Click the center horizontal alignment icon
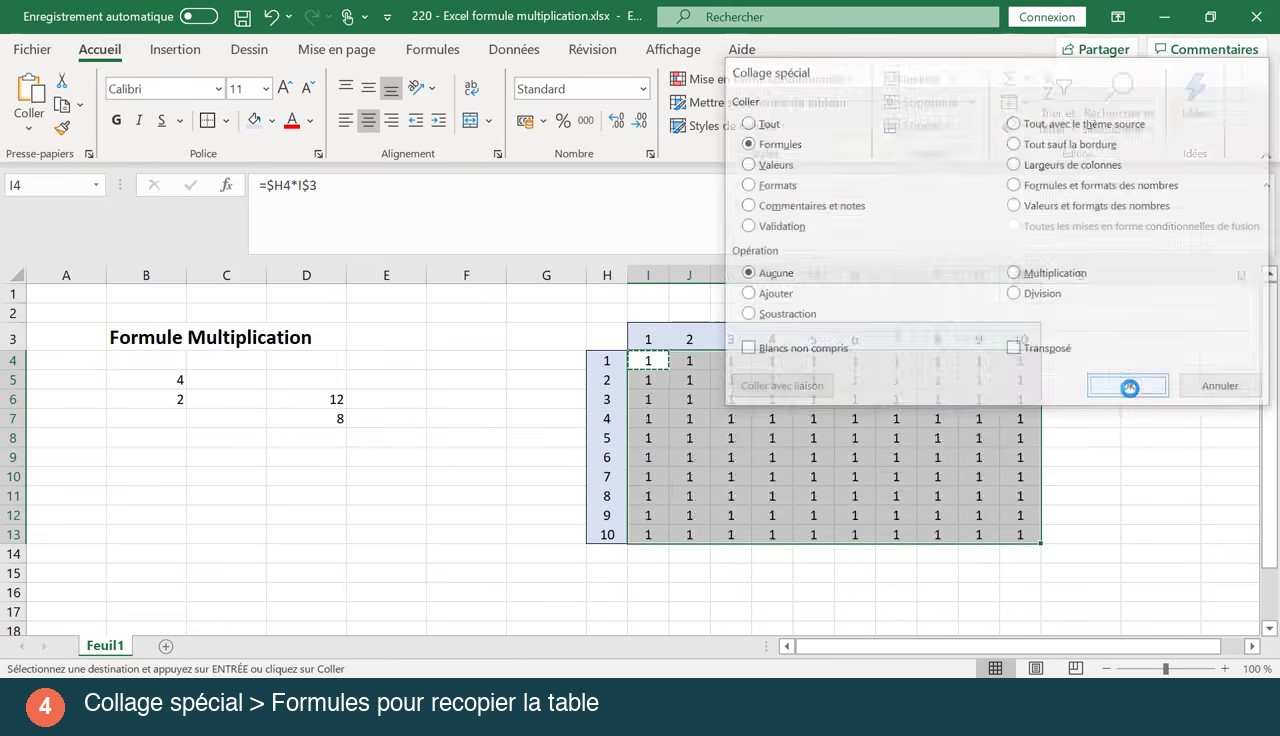 (x=369, y=120)
